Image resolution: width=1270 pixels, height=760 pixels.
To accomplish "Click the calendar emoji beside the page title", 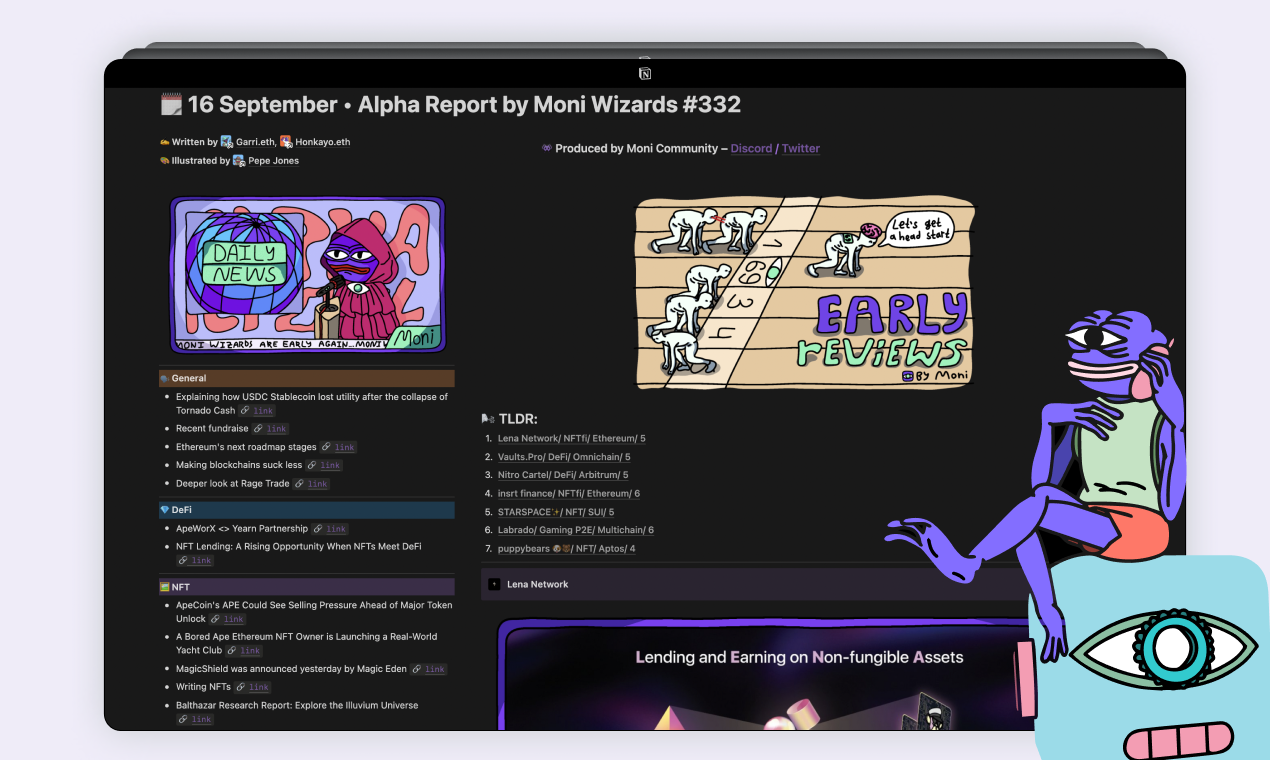I will [170, 104].
